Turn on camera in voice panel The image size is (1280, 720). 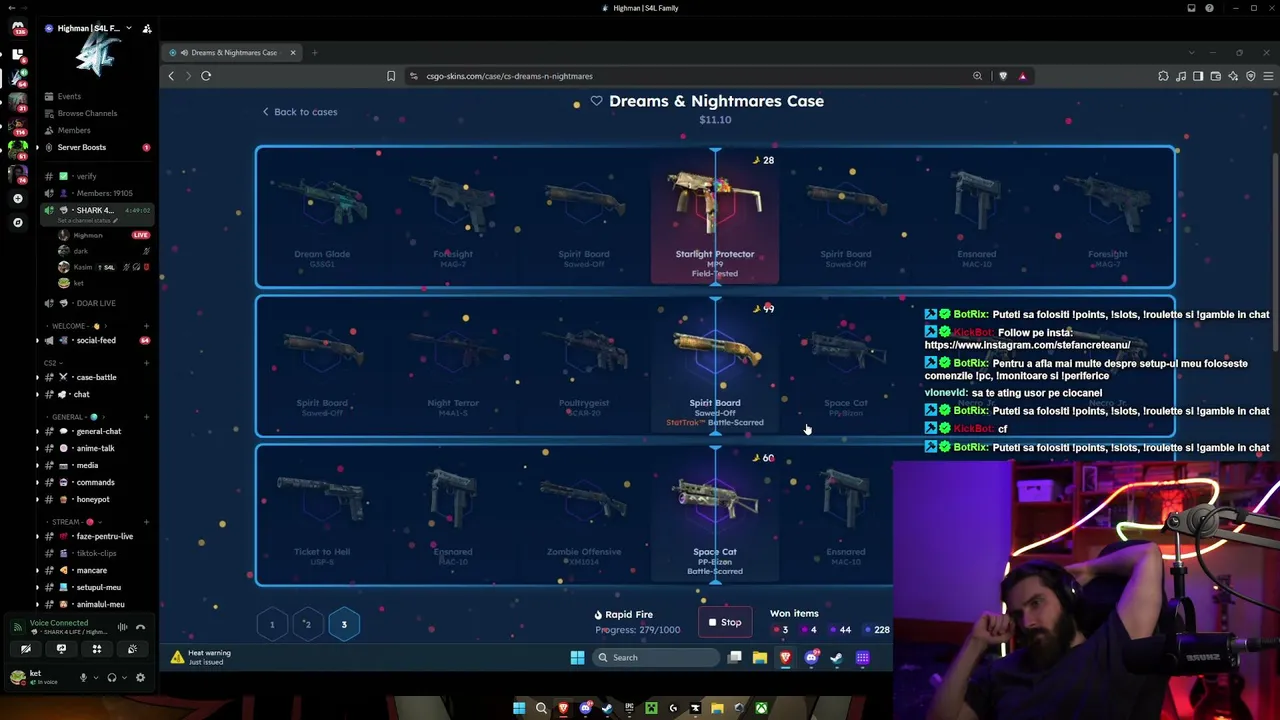pos(26,649)
